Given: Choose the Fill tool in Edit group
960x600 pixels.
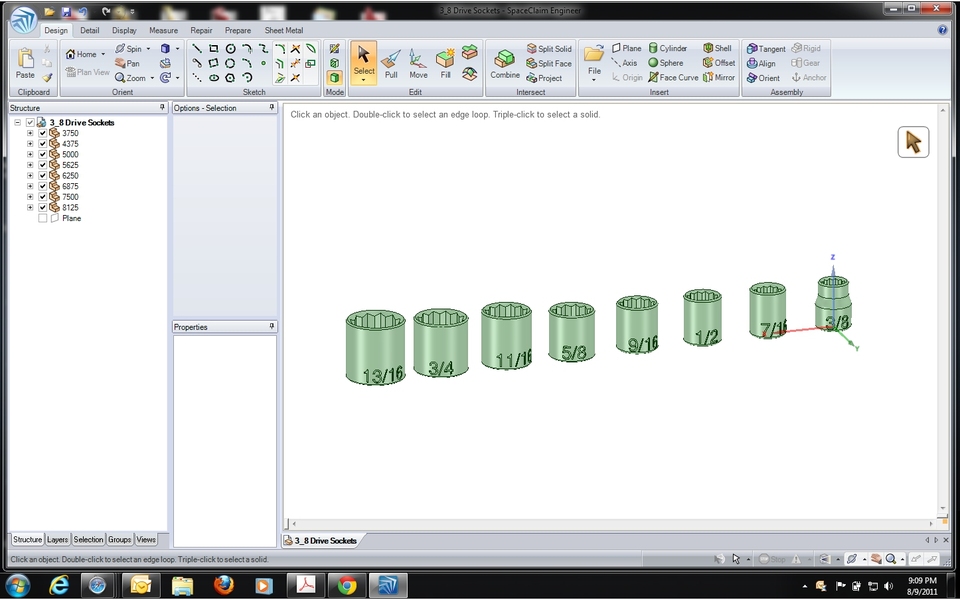Looking at the screenshot, I should coord(445,62).
